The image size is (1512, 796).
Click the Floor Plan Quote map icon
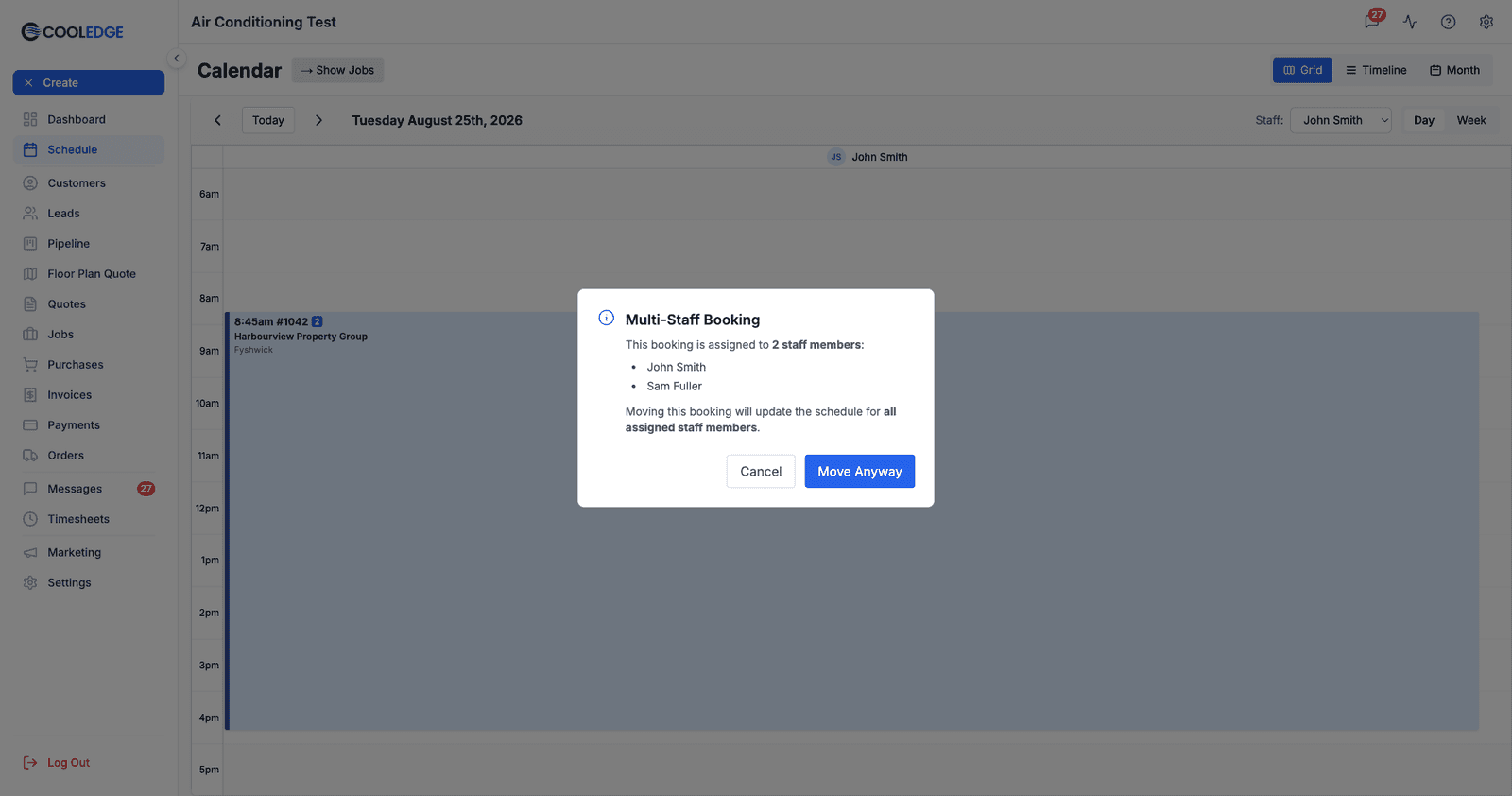click(x=30, y=273)
